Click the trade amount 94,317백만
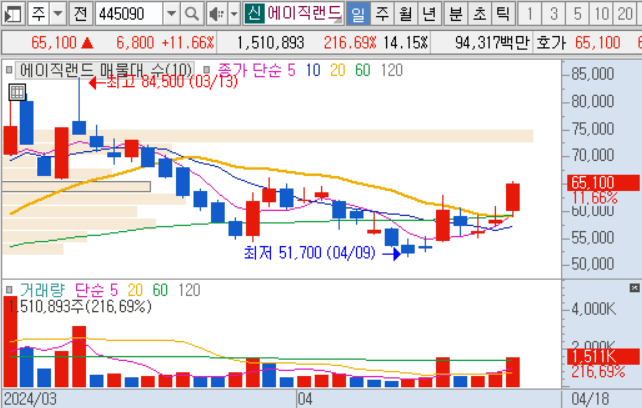Image resolution: width=642 pixels, height=408 pixels. 492,43
